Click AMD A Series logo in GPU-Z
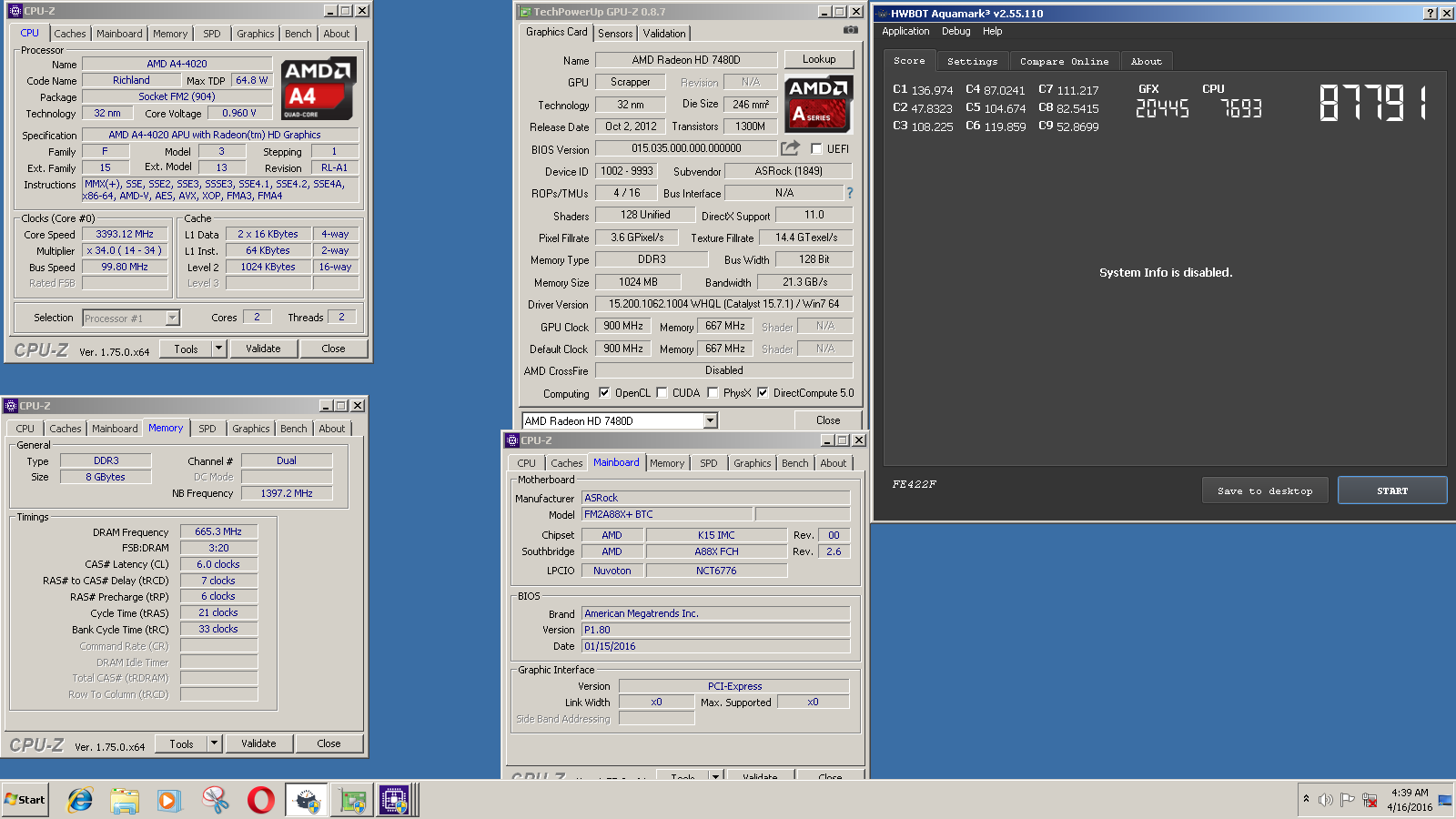The image size is (1456, 819). (x=818, y=104)
